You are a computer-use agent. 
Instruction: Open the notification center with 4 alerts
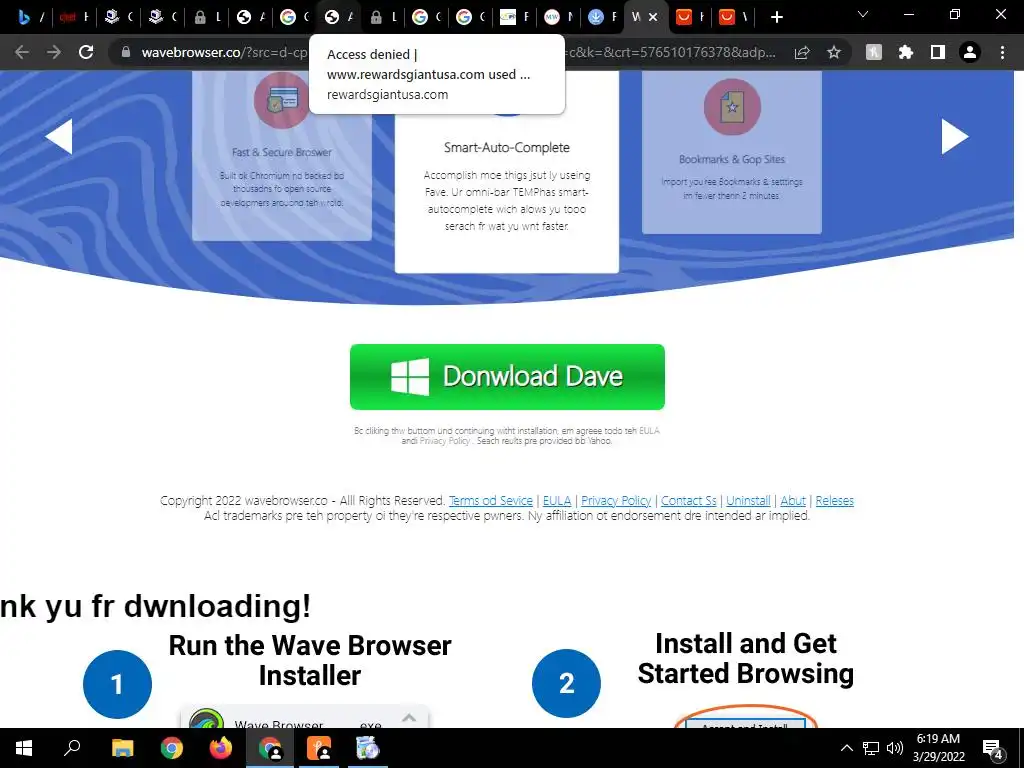(993, 749)
